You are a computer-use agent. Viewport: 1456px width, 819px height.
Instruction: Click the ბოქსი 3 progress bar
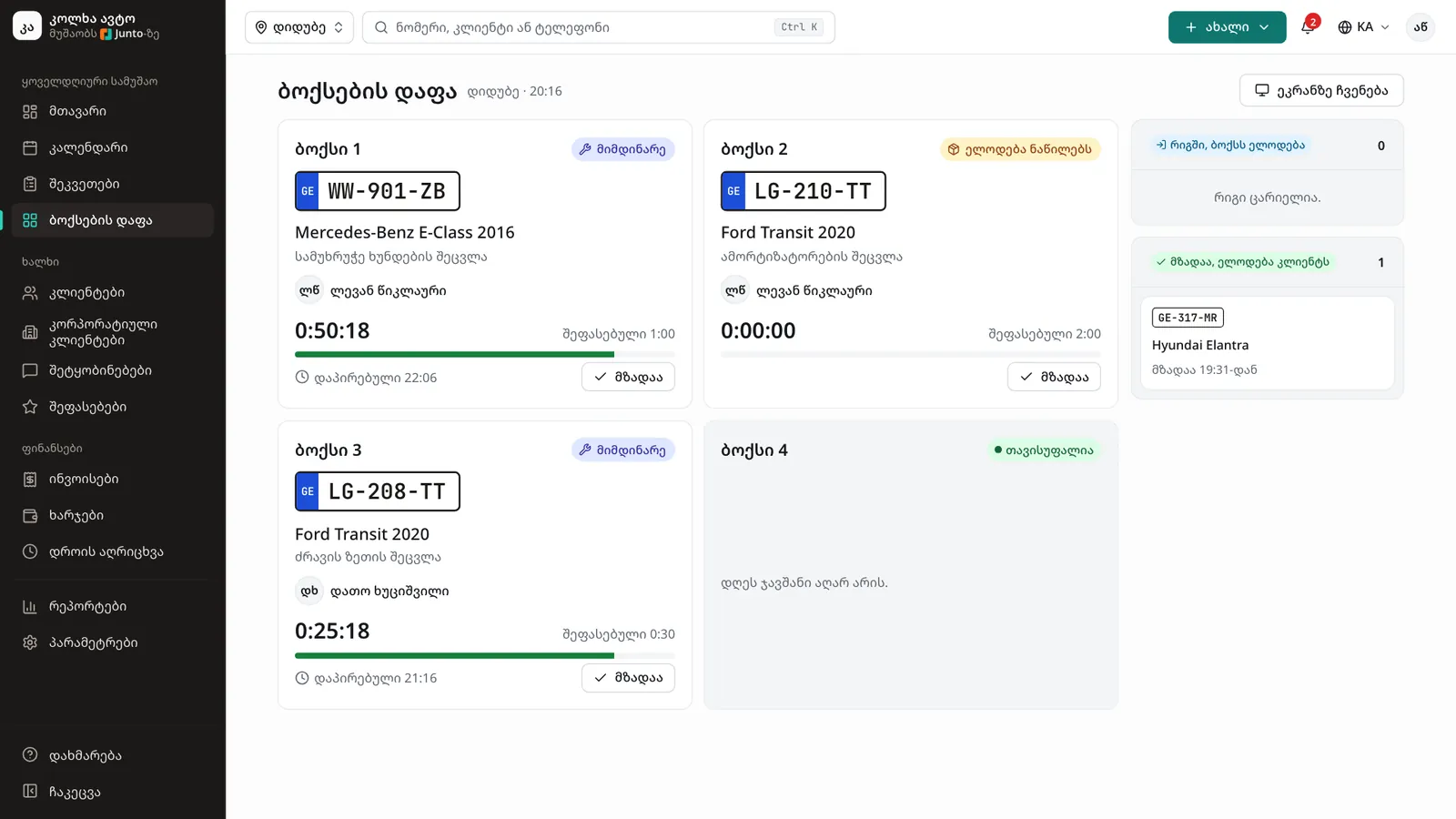coord(485,655)
